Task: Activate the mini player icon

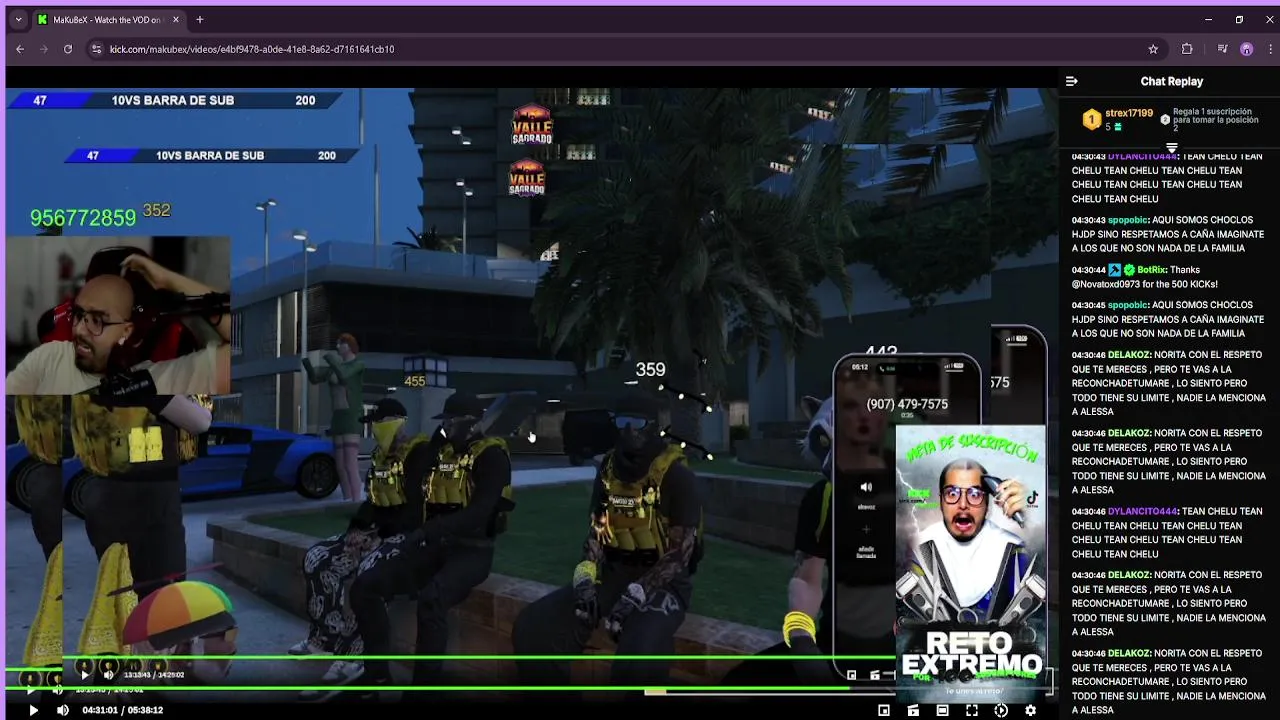Action: click(884, 710)
